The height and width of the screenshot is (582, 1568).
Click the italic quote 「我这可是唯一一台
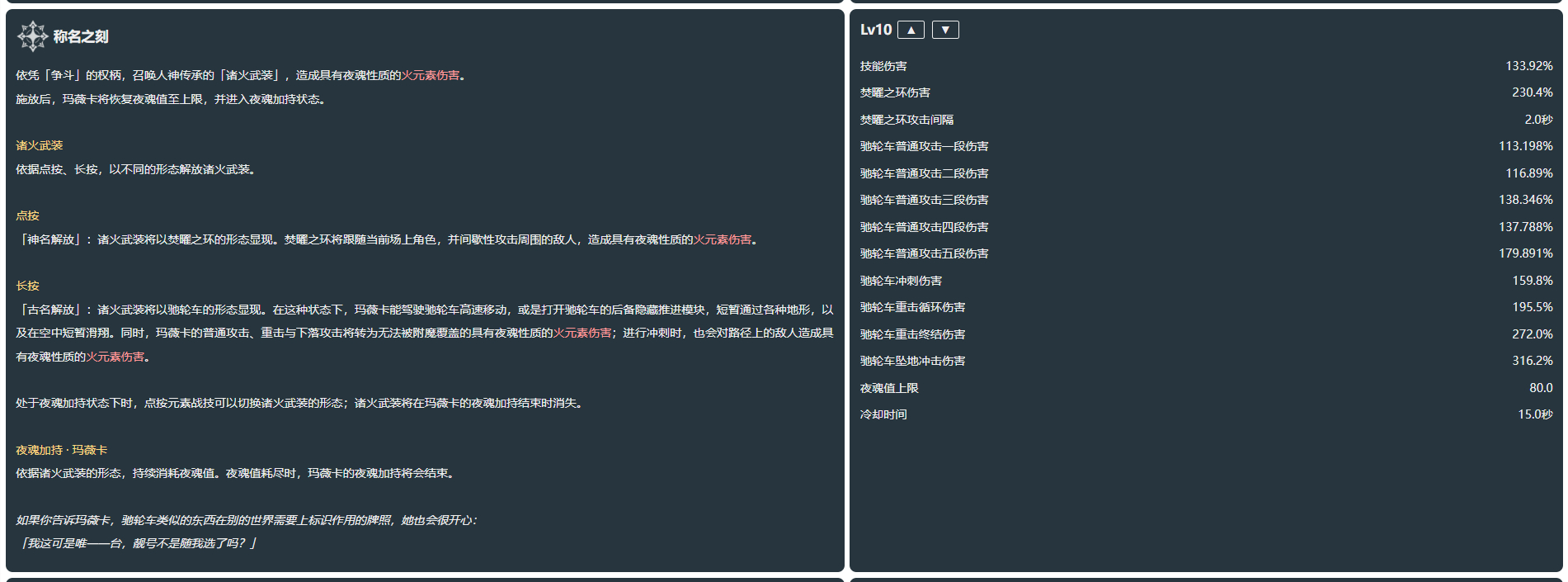[x=136, y=543]
